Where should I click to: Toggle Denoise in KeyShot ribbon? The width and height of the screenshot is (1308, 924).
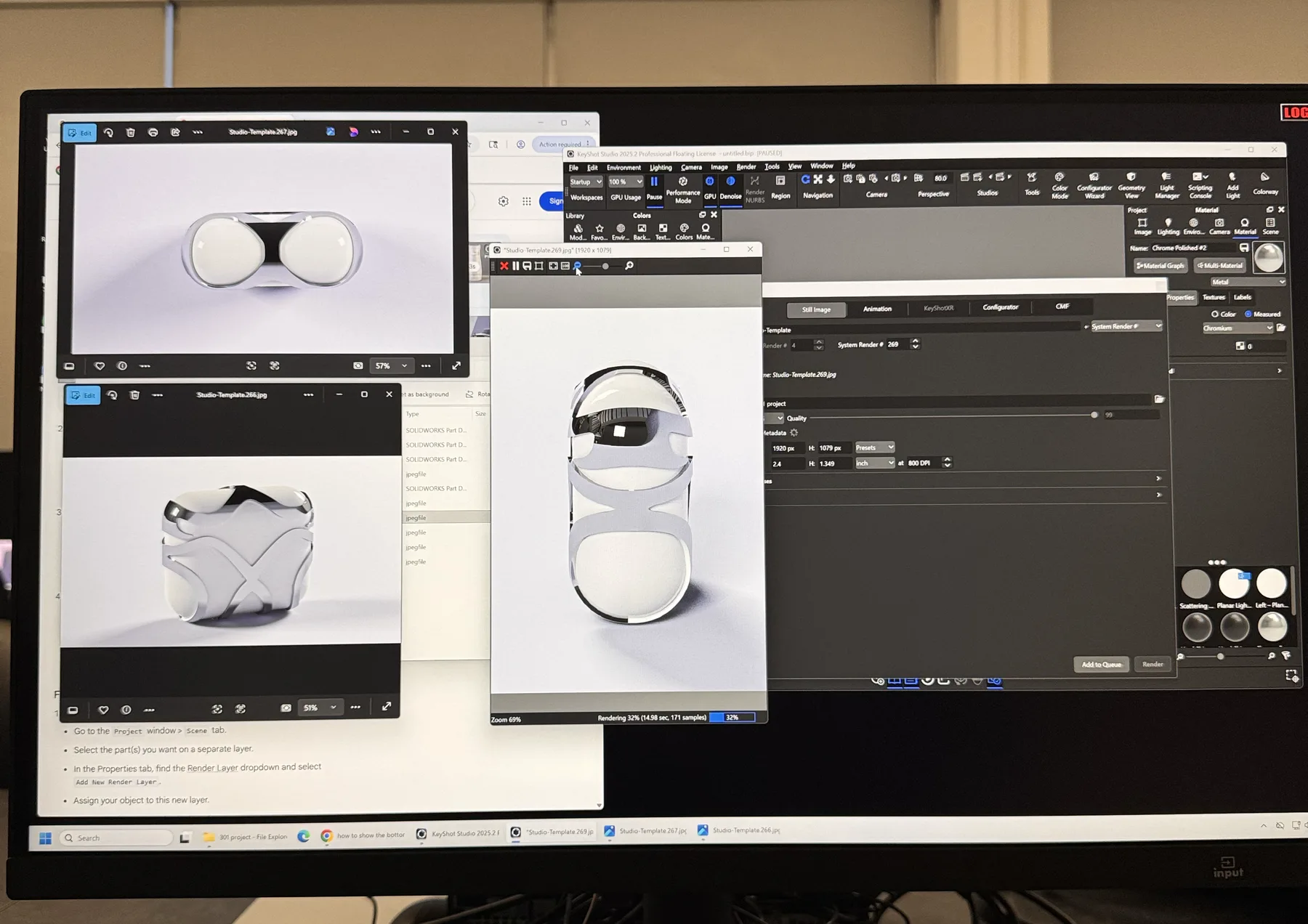730,188
